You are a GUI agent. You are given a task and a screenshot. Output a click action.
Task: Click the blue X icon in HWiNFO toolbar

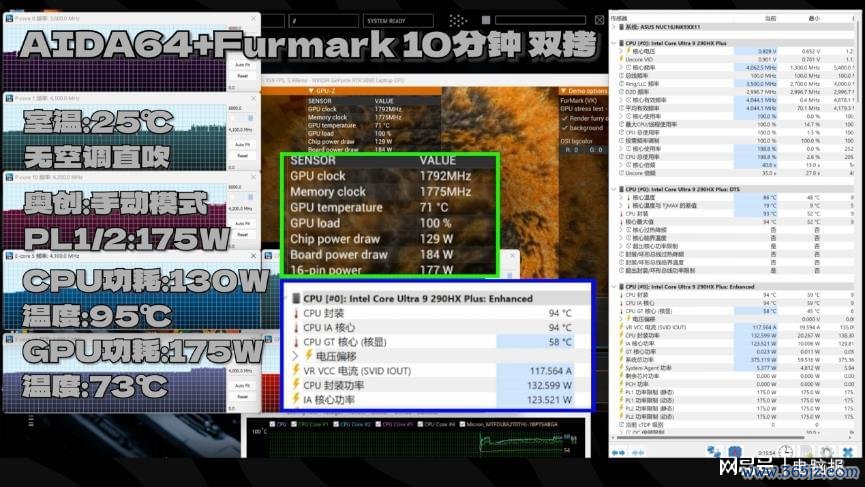pyautogui.click(x=848, y=452)
